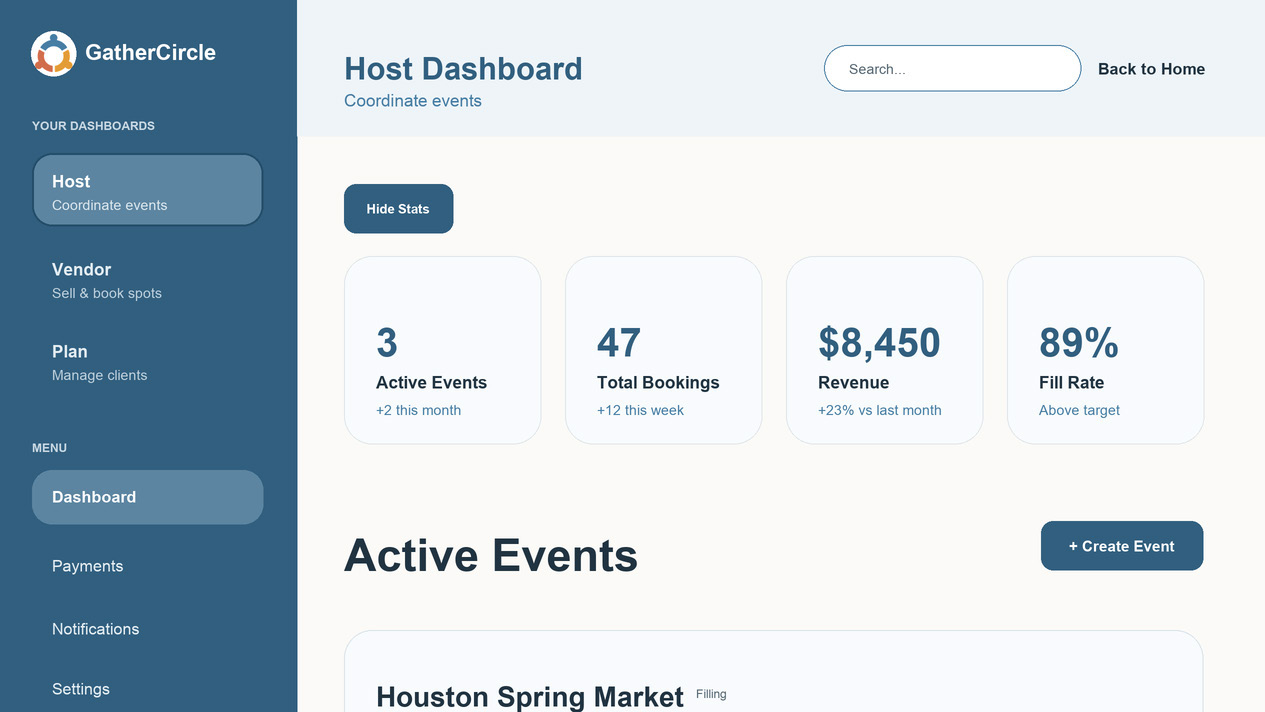Click Coordinate events subtitle under page title
The height and width of the screenshot is (712, 1265).
pyautogui.click(x=413, y=101)
